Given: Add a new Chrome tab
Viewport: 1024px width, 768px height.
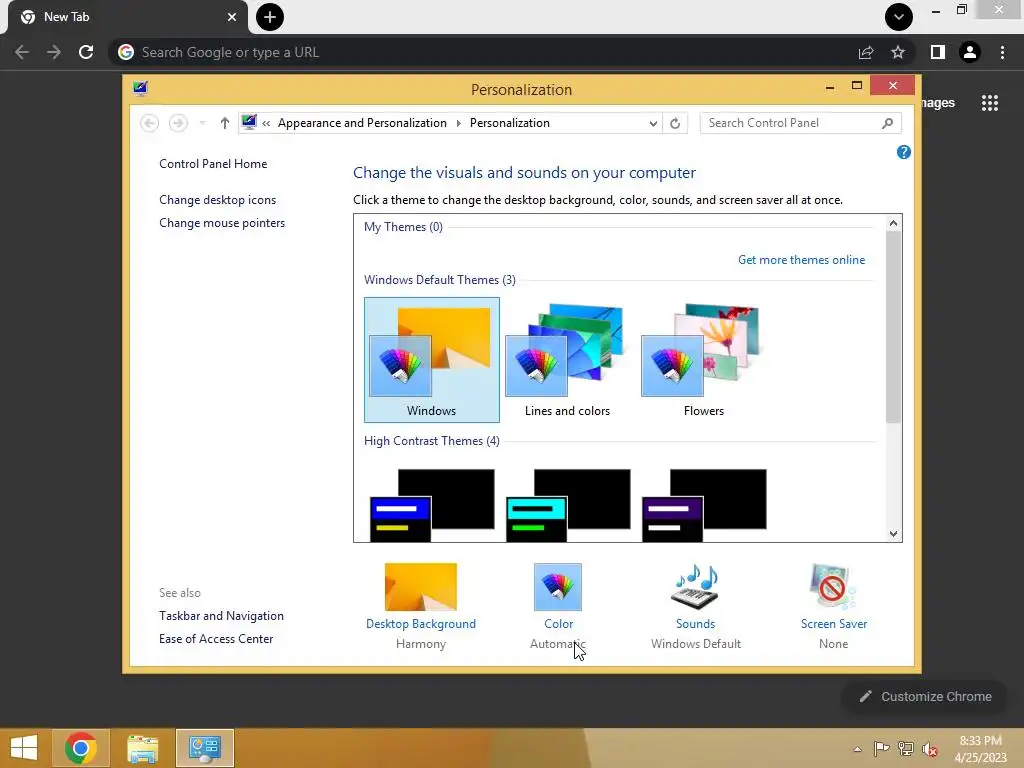Looking at the screenshot, I should pos(270,17).
